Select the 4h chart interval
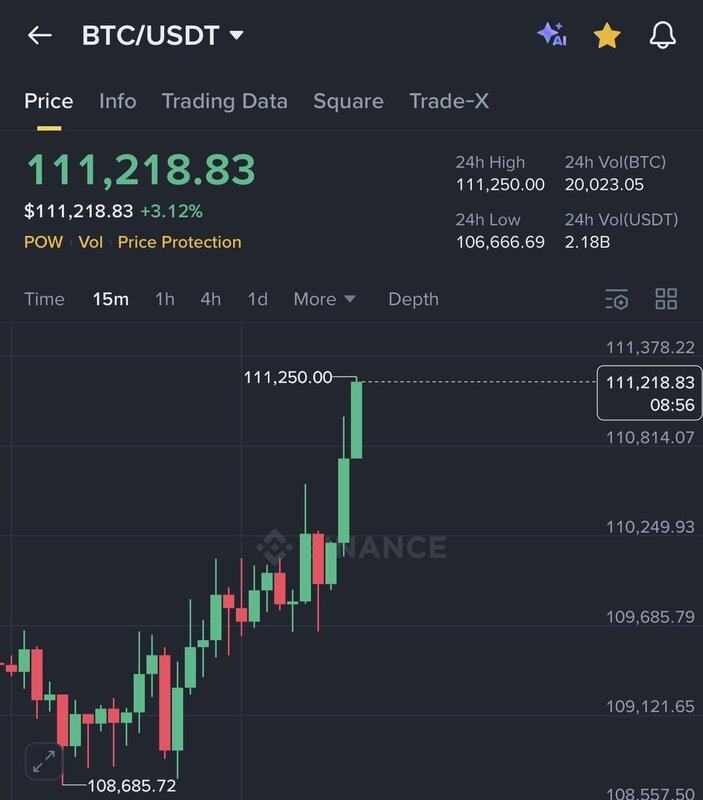Screen dimensions: 703x800 (x=210, y=299)
